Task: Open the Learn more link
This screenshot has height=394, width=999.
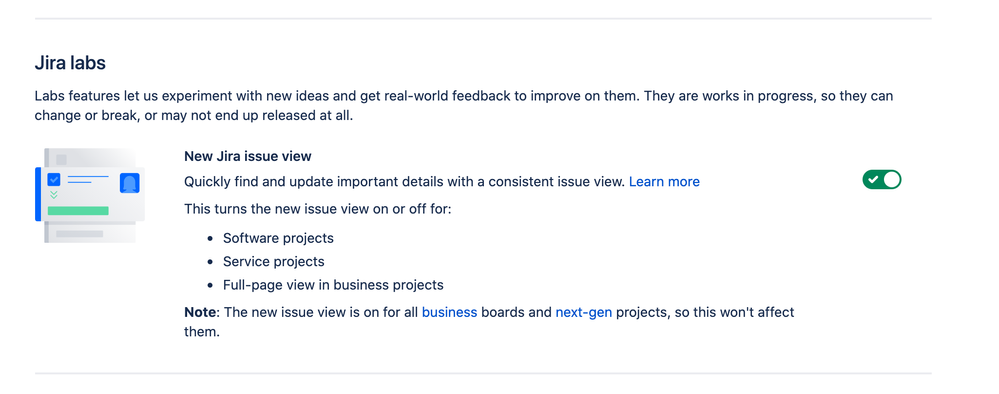Action: (x=664, y=182)
